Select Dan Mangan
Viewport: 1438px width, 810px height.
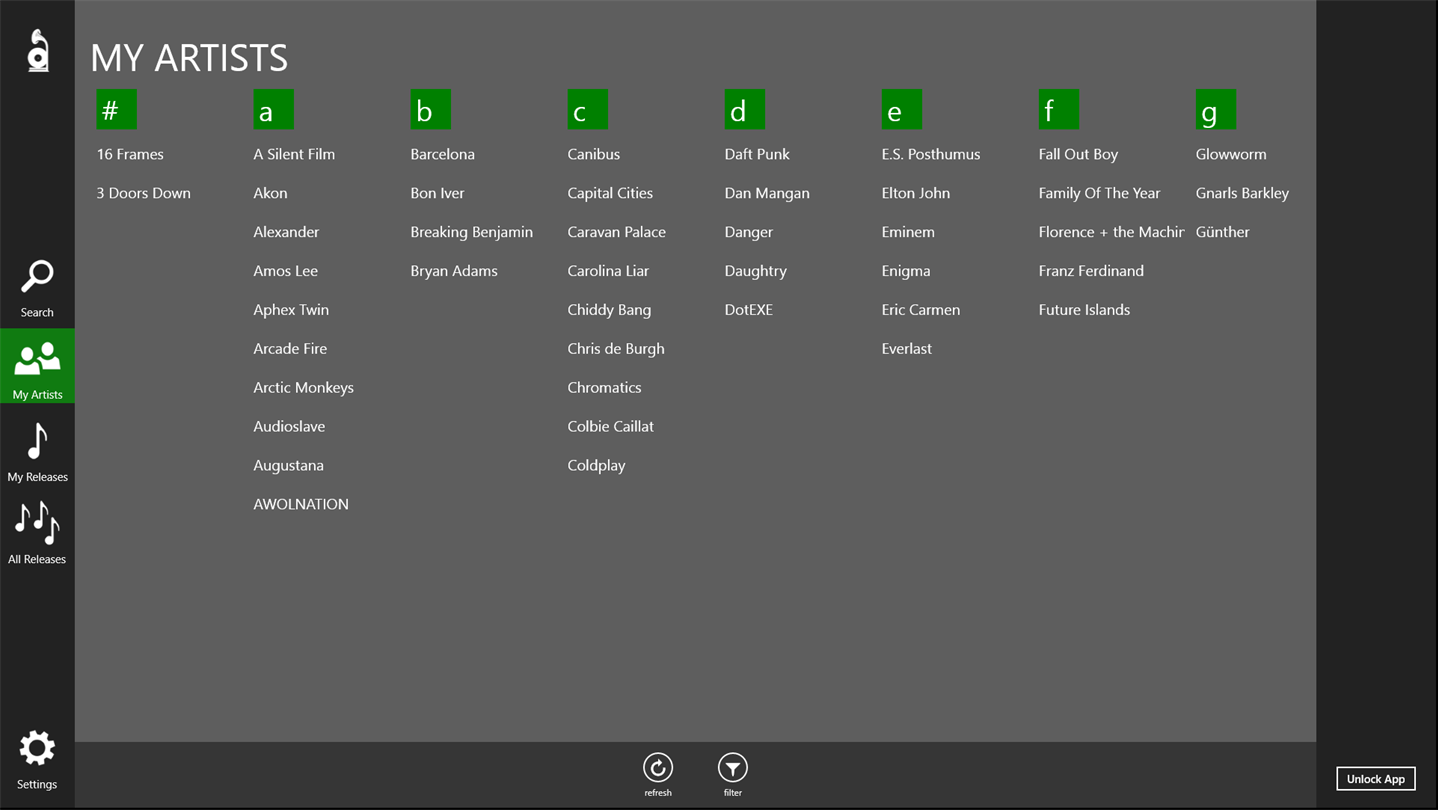(x=767, y=193)
